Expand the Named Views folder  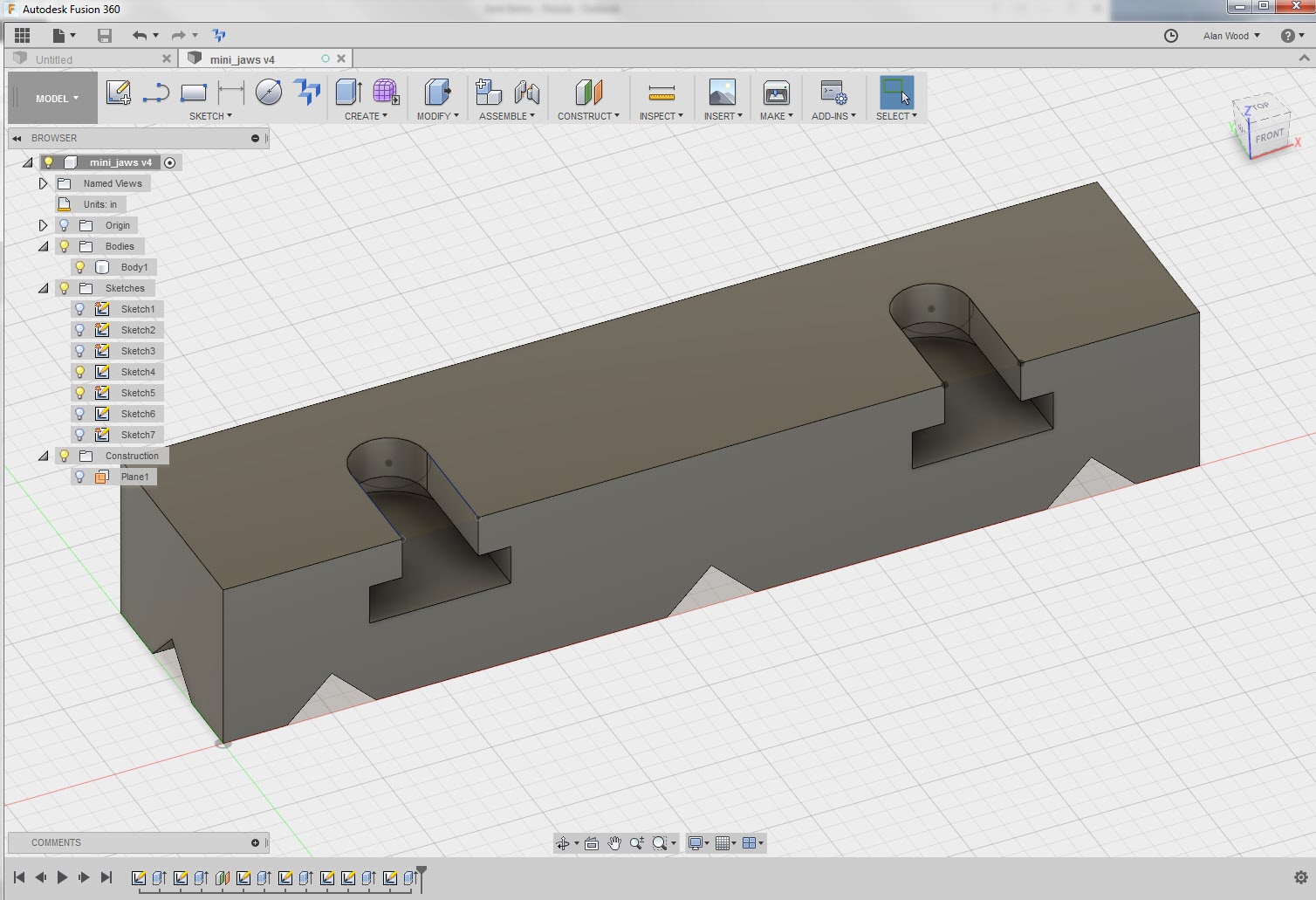43,183
